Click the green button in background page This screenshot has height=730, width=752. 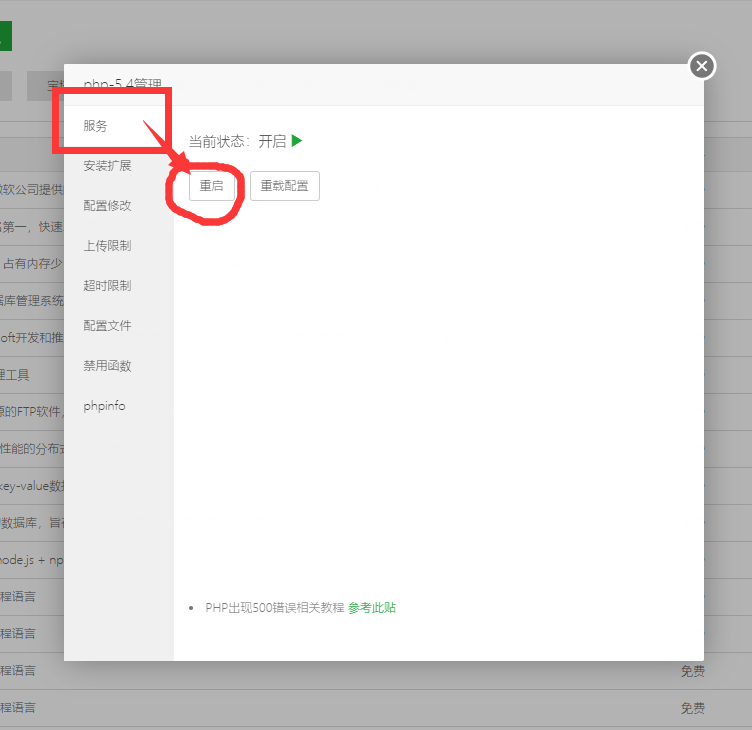pyautogui.click(x=6, y=36)
